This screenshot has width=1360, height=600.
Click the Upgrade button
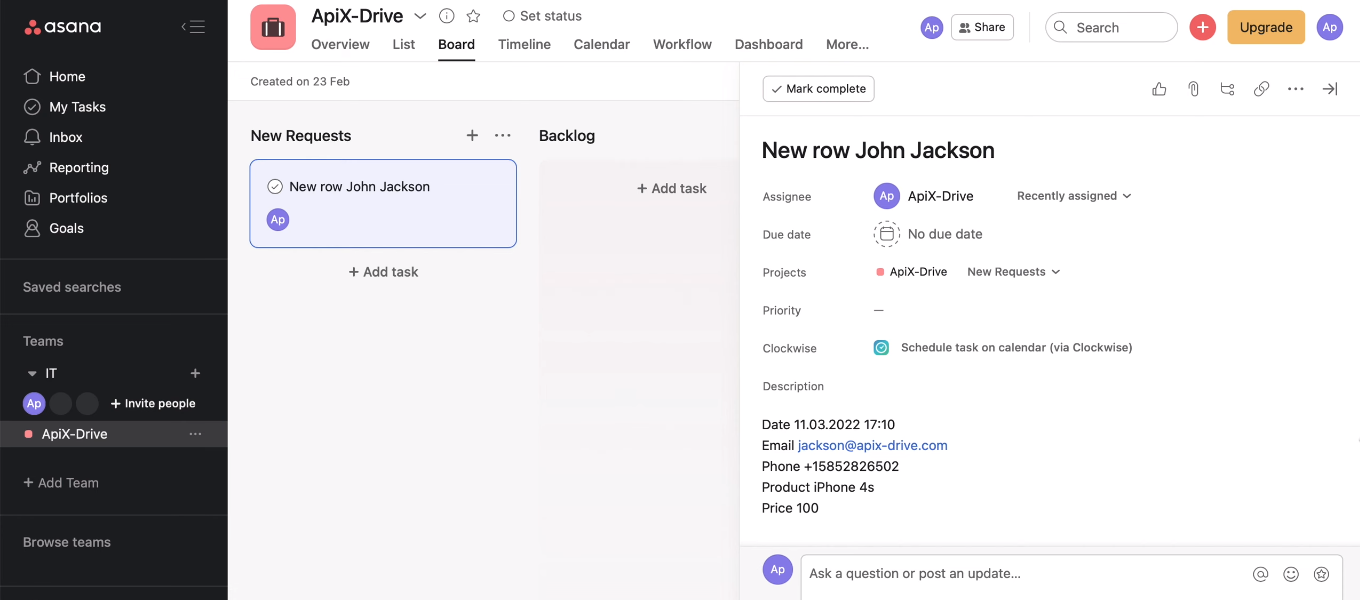[x=1266, y=27]
